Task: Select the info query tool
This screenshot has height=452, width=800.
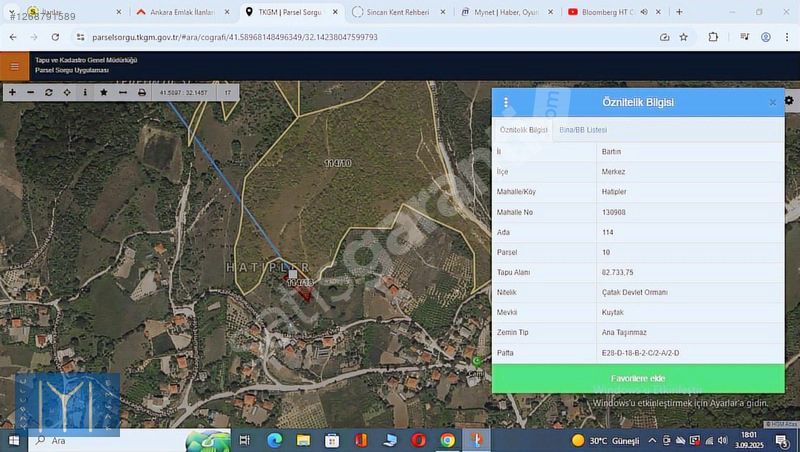Action: (x=85, y=92)
